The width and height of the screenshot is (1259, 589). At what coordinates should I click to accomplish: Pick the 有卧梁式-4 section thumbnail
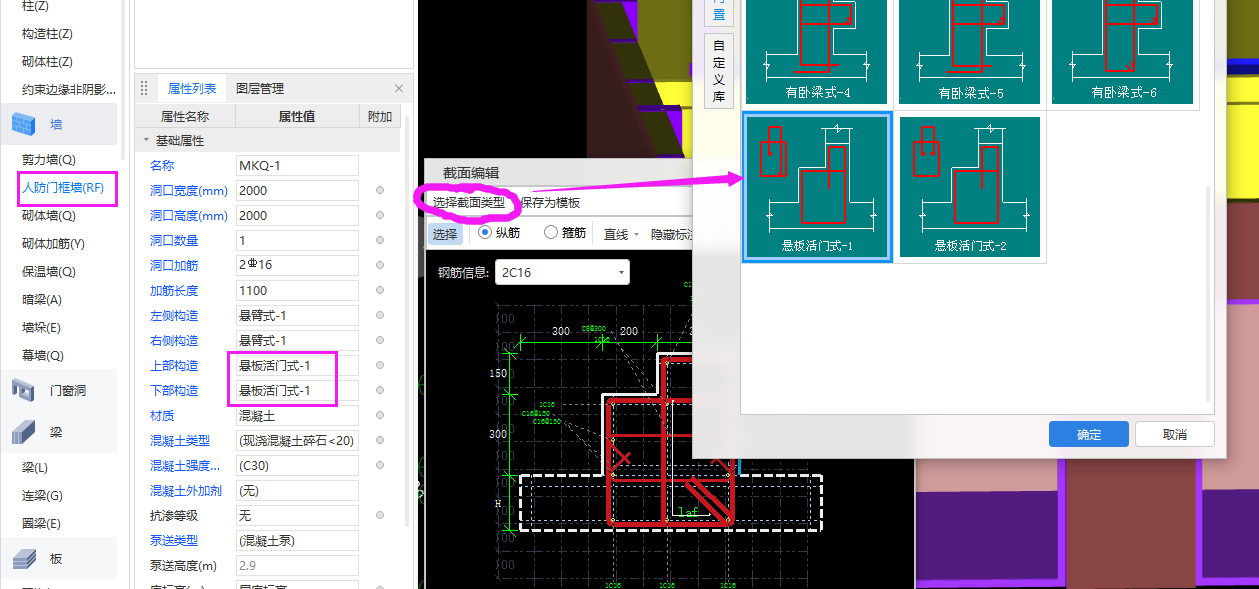point(818,52)
